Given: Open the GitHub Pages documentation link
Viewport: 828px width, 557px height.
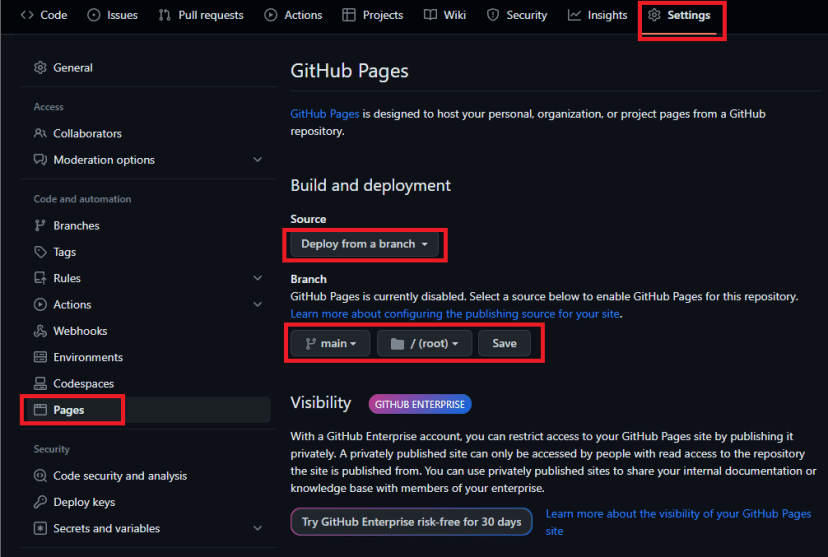Looking at the screenshot, I should pos(325,114).
